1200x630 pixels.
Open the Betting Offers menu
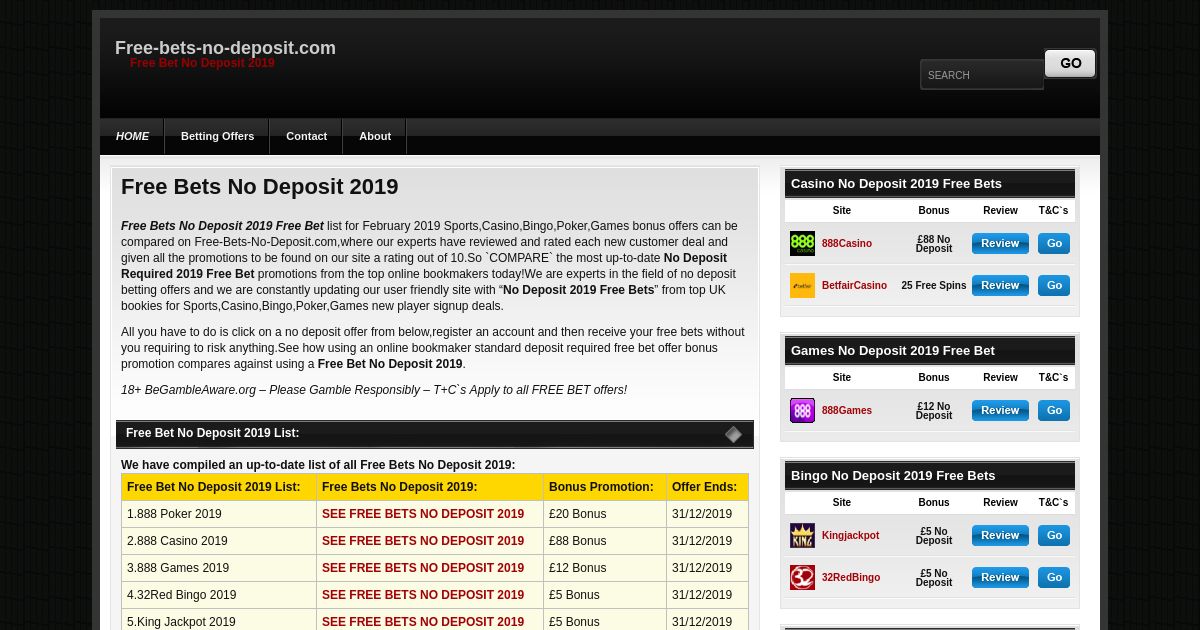[x=217, y=136]
